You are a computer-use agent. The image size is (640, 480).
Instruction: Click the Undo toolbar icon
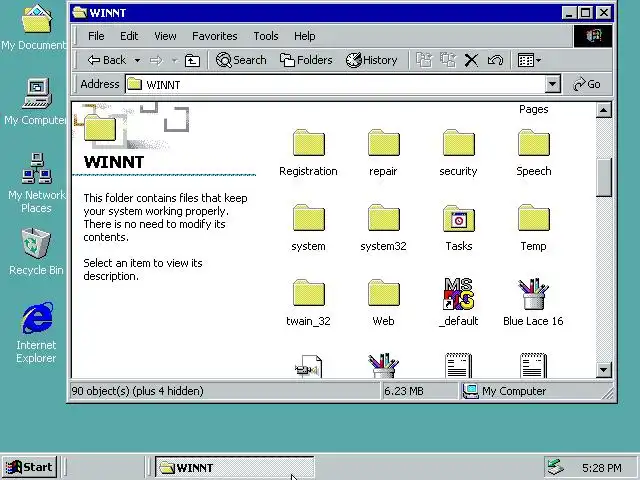pyautogui.click(x=495, y=60)
